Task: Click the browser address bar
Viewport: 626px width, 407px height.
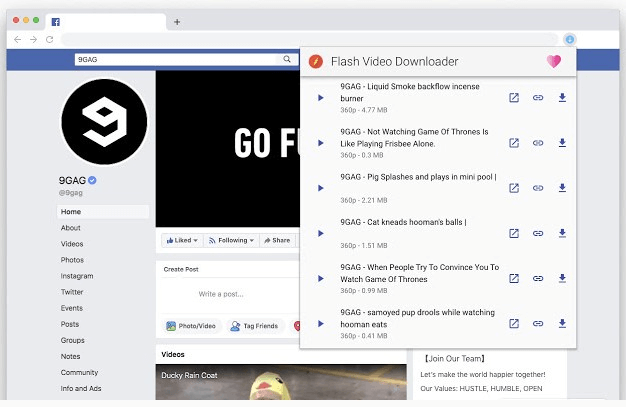Action: [x=309, y=39]
